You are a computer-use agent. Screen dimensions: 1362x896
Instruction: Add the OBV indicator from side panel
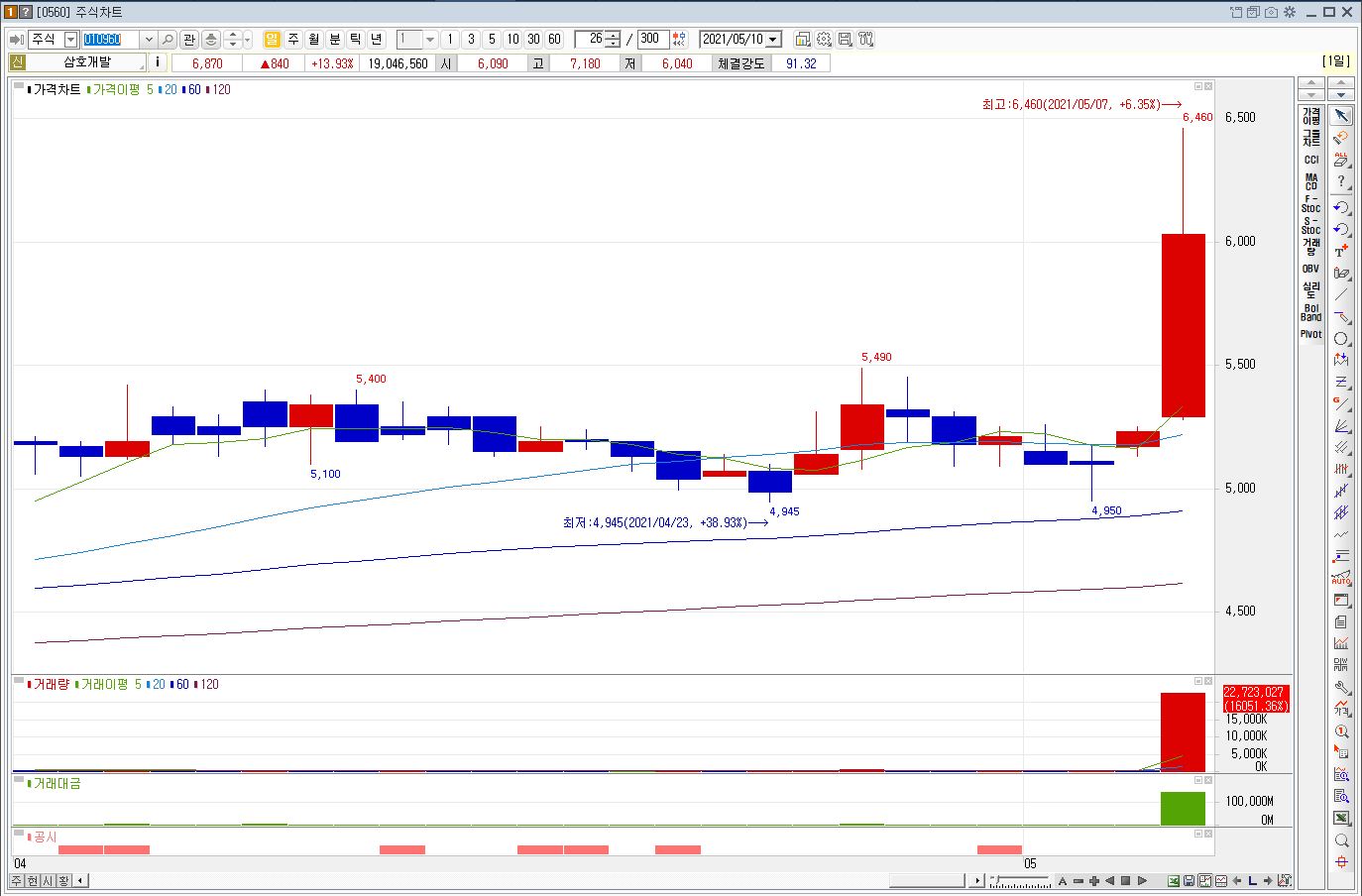[1311, 269]
